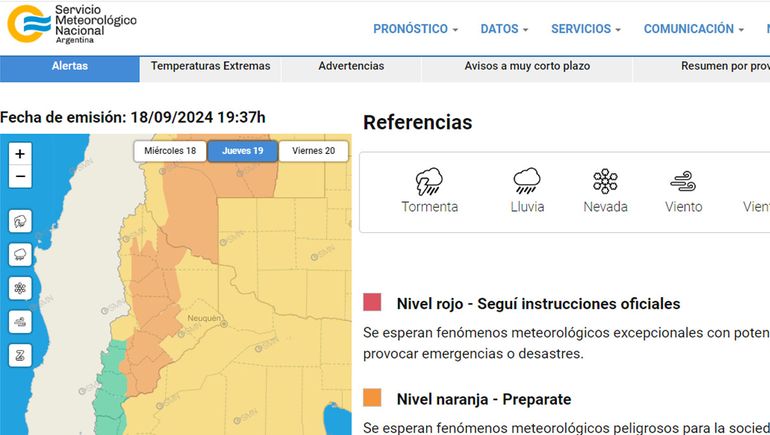Open the Avisos a muy corto plazo tab
770x435 pixels.
tap(527, 67)
